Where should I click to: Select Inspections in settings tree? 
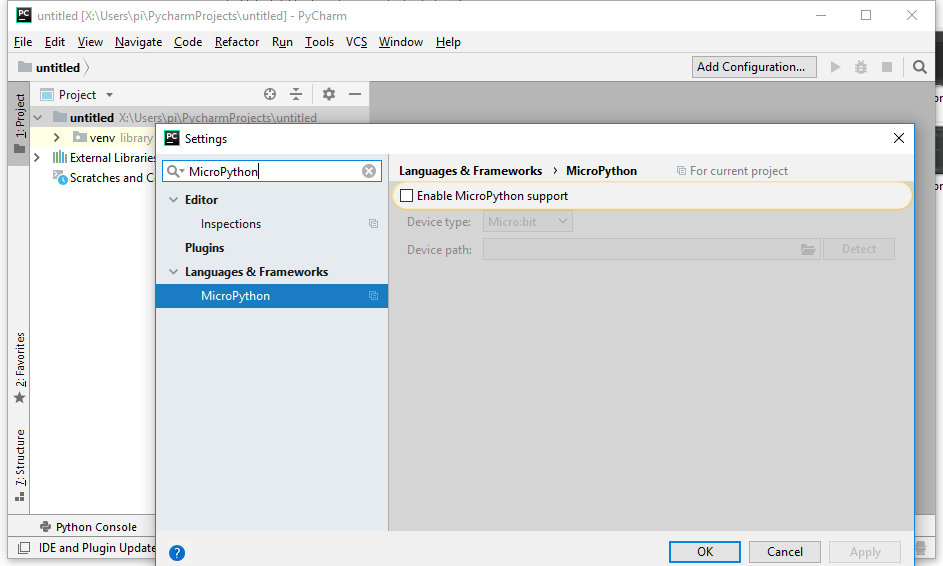point(231,224)
